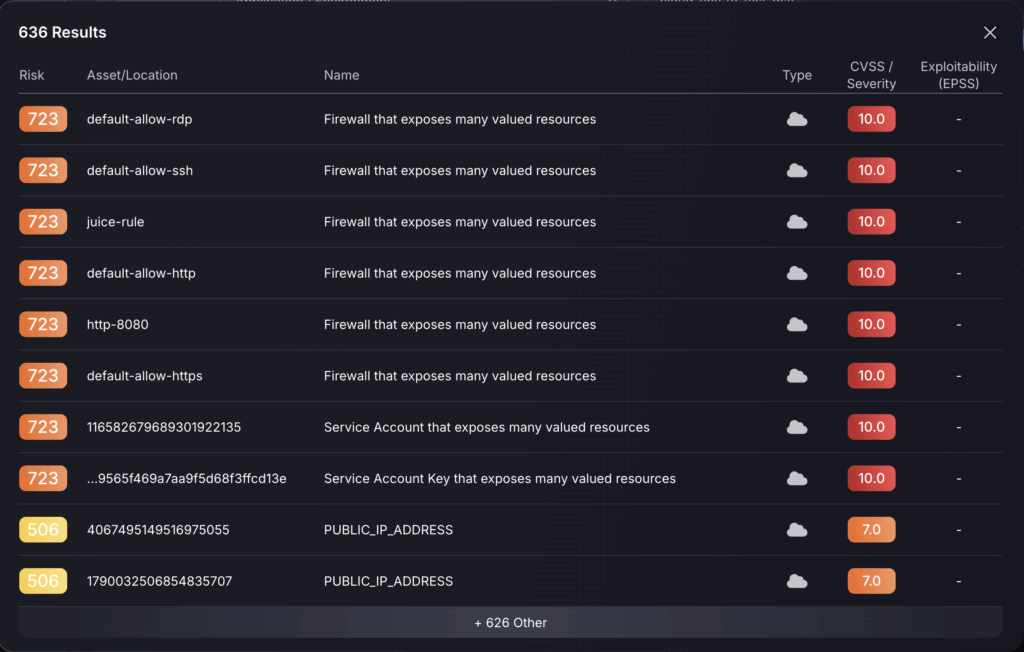Click cloud icon in http-8080 row
Screen dimensions: 1024x652
(x=797, y=325)
